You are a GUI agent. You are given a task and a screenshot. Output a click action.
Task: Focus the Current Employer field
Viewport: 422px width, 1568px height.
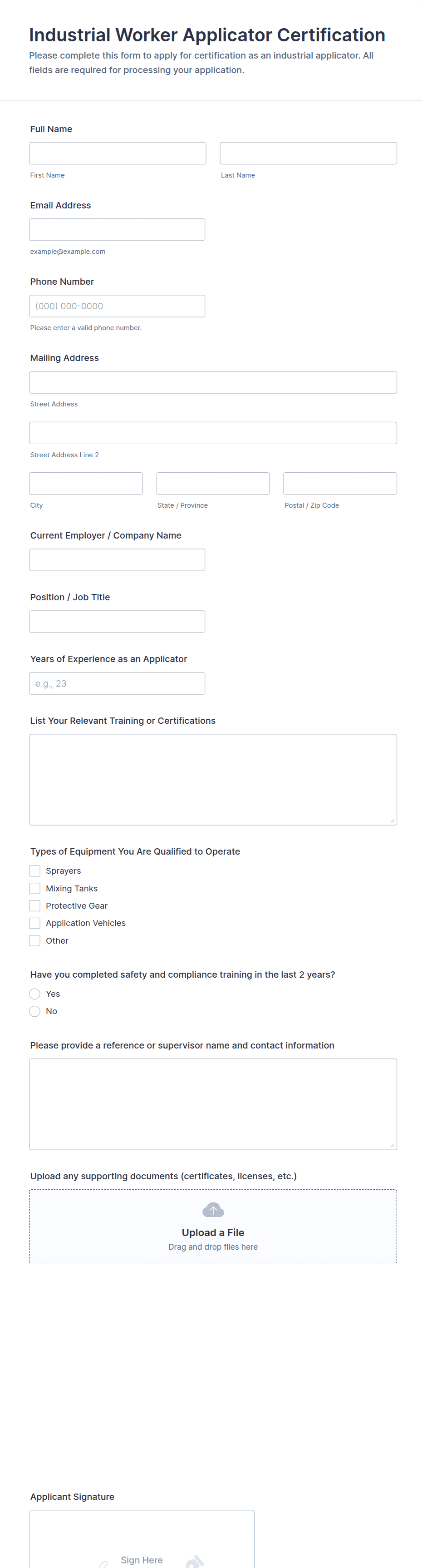pyautogui.click(x=117, y=560)
